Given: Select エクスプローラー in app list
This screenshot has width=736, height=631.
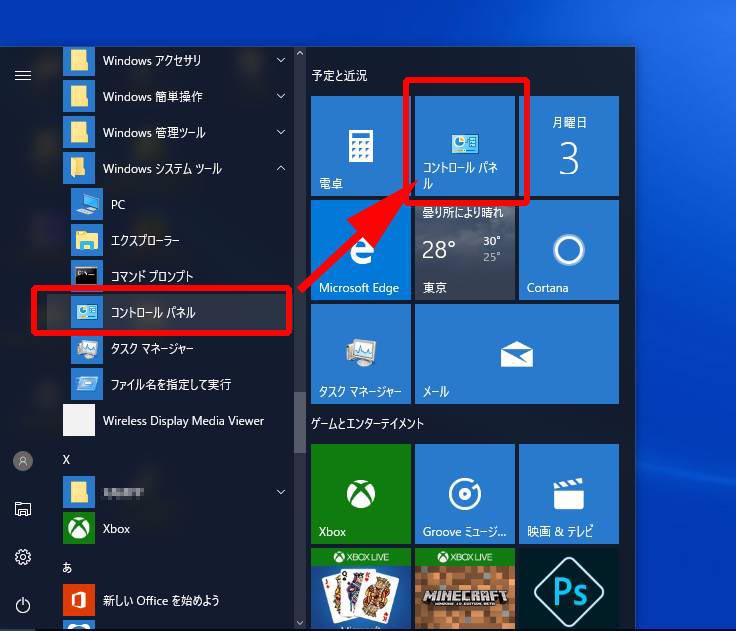Looking at the screenshot, I should [145, 240].
